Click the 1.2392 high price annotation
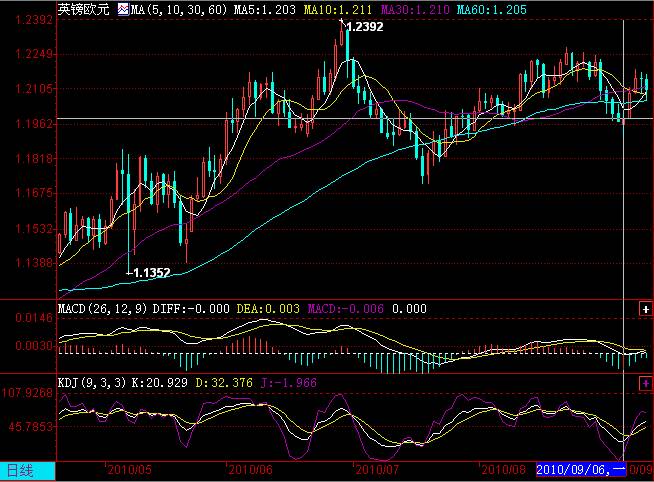 pyautogui.click(x=365, y=27)
